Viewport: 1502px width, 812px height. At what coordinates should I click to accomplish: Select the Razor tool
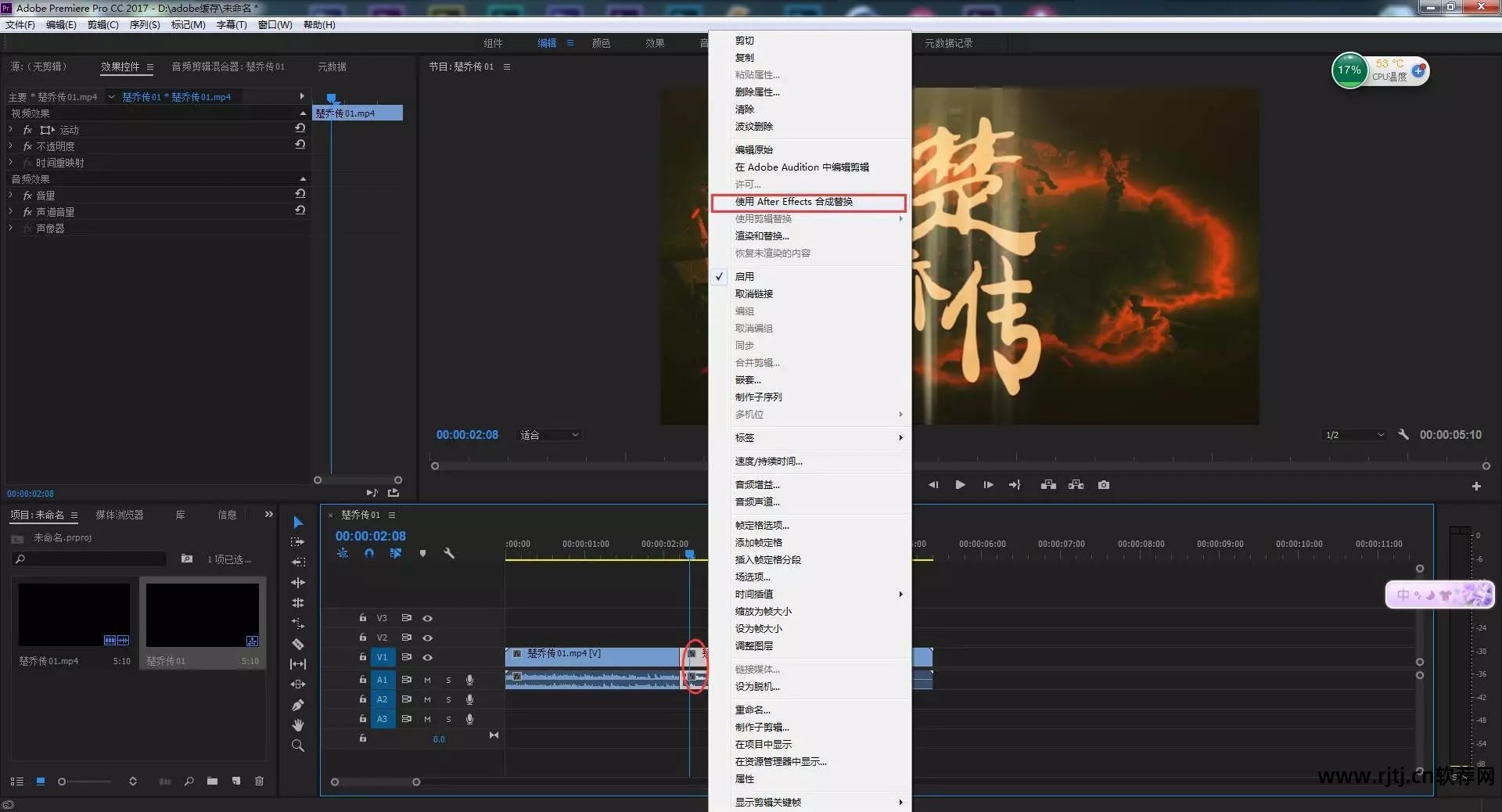[298, 644]
